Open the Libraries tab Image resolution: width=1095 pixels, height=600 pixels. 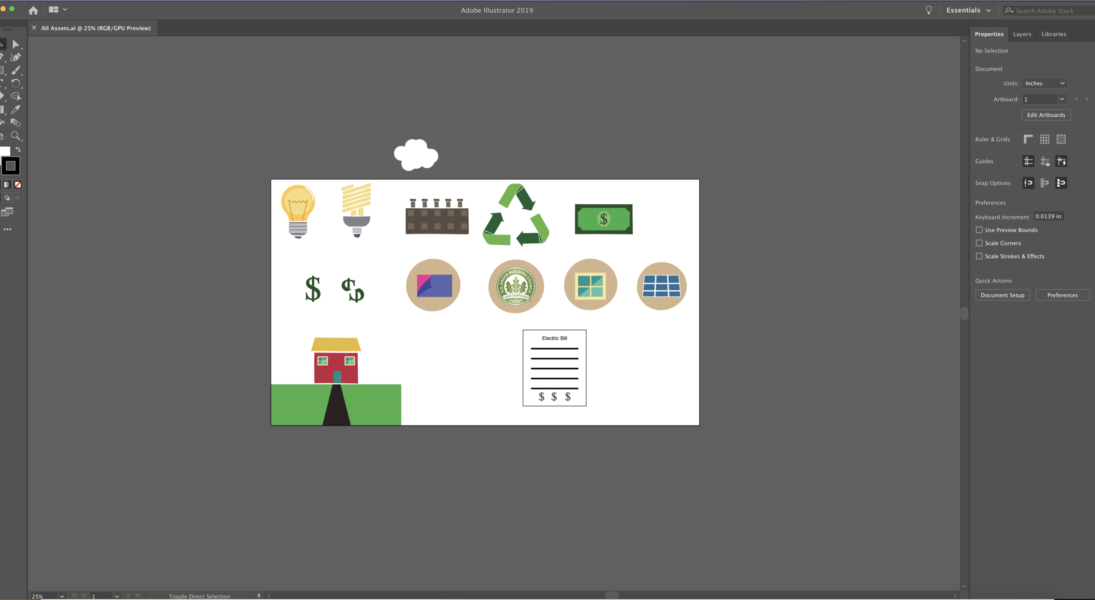click(x=1053, y=33)
